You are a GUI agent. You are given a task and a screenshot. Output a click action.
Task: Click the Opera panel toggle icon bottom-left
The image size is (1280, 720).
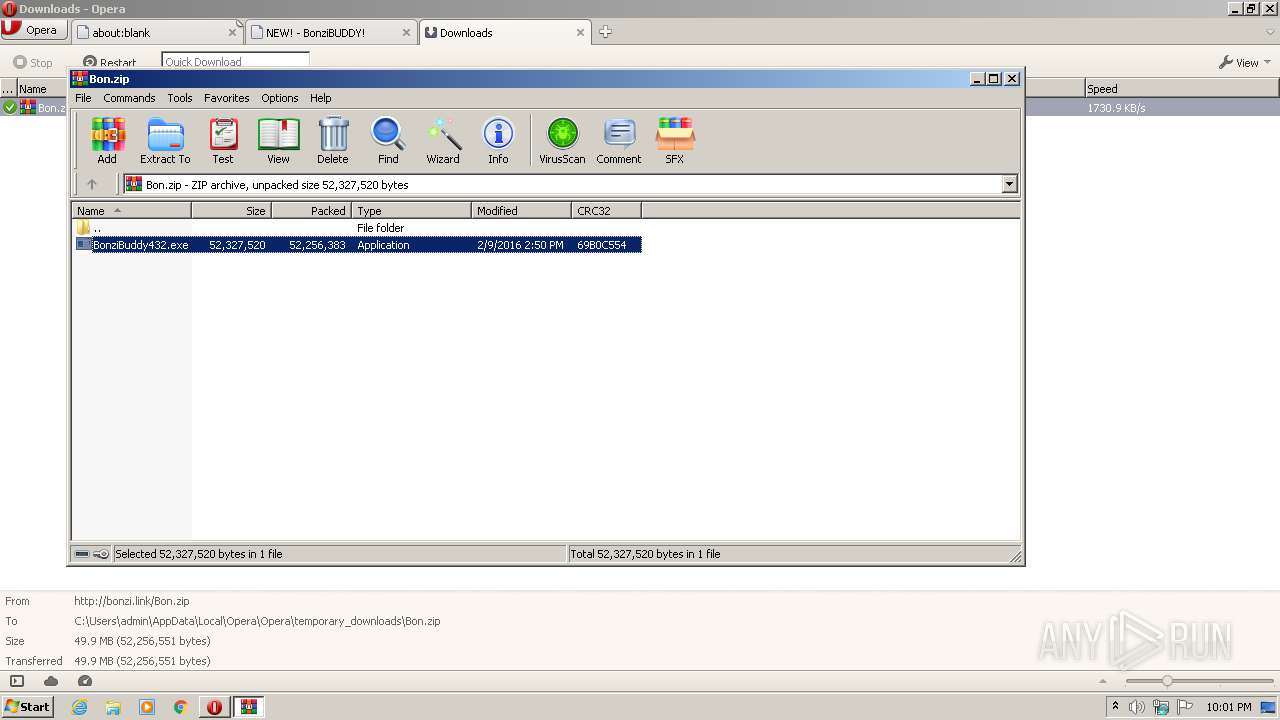point(17,681)
